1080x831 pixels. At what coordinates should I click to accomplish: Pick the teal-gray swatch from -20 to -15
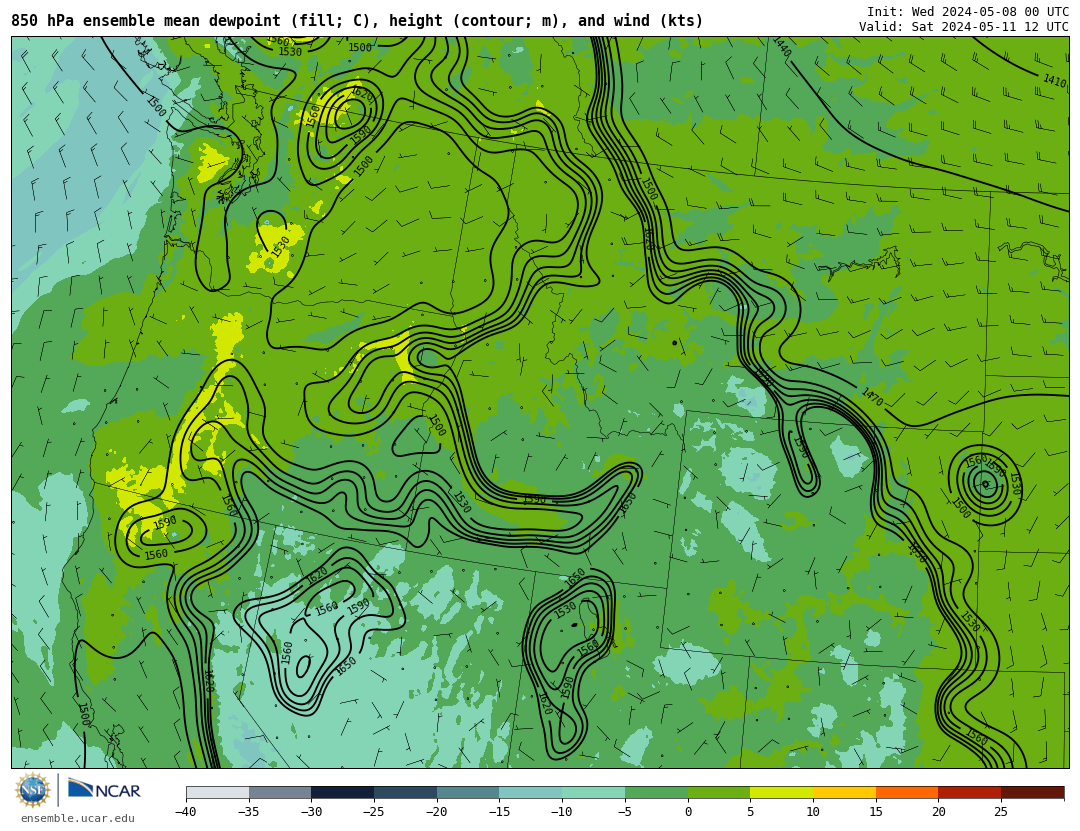click(x=468, y=792)
